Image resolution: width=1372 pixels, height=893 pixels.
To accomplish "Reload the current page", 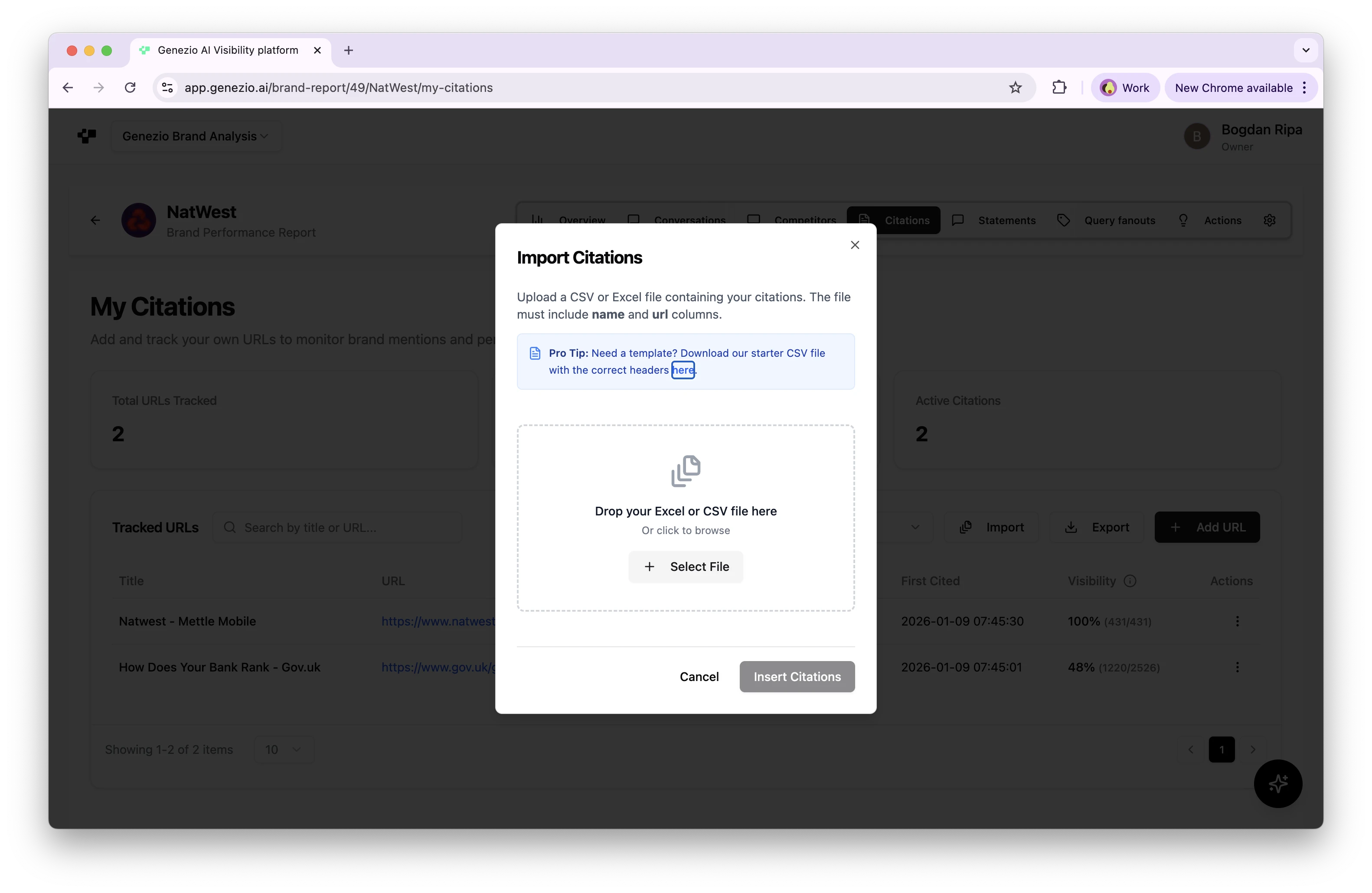I will click(130, 88).
